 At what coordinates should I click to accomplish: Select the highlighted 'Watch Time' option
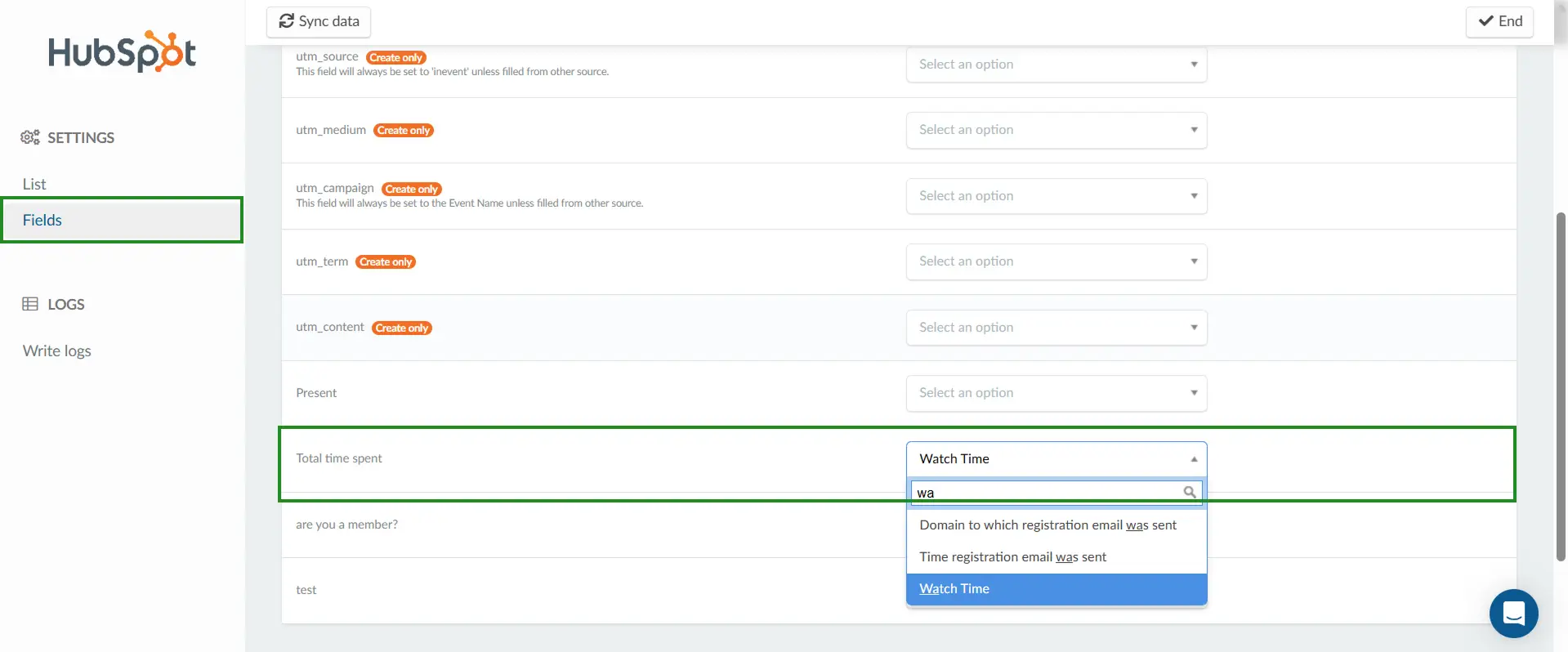pos(1057,589)
